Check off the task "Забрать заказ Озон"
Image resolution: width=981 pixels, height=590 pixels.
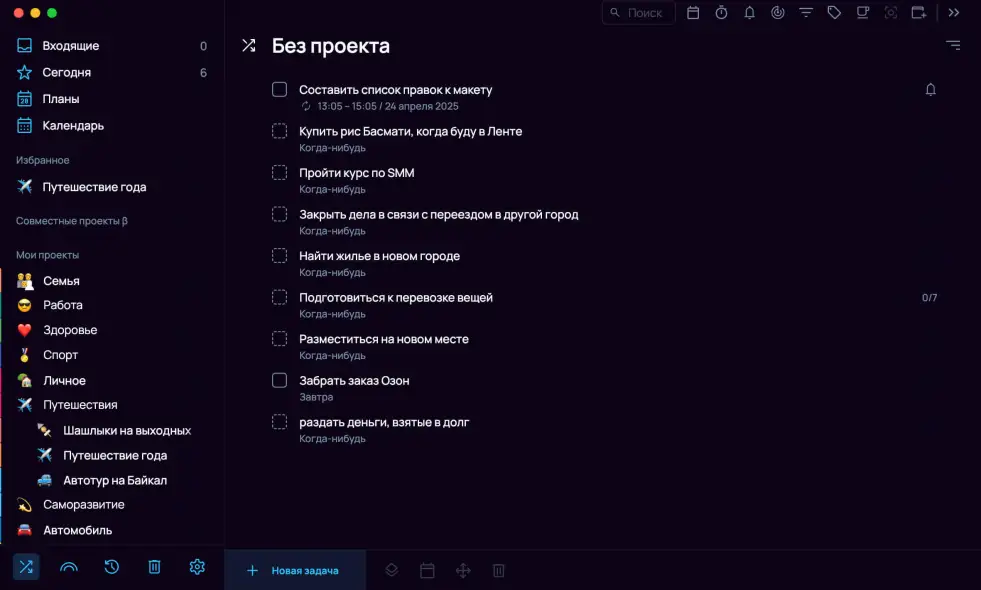tap(279, 380)
